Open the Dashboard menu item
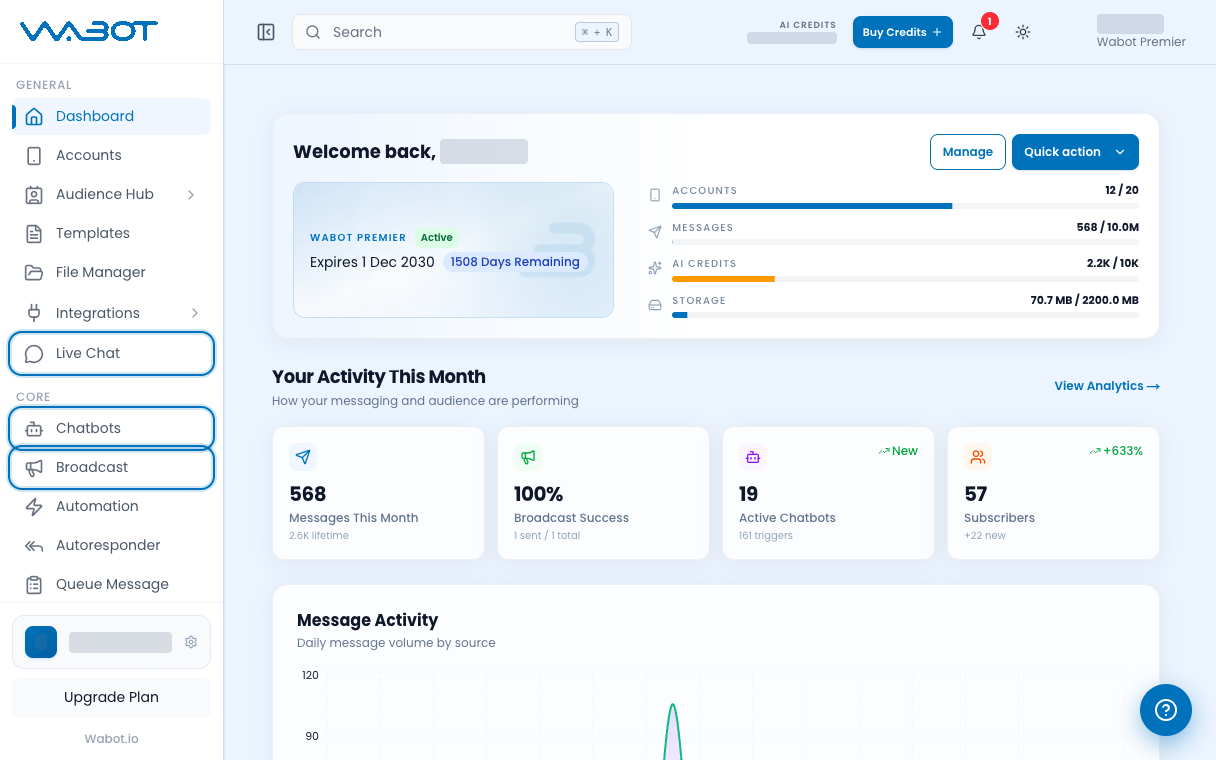 (111, 116)
